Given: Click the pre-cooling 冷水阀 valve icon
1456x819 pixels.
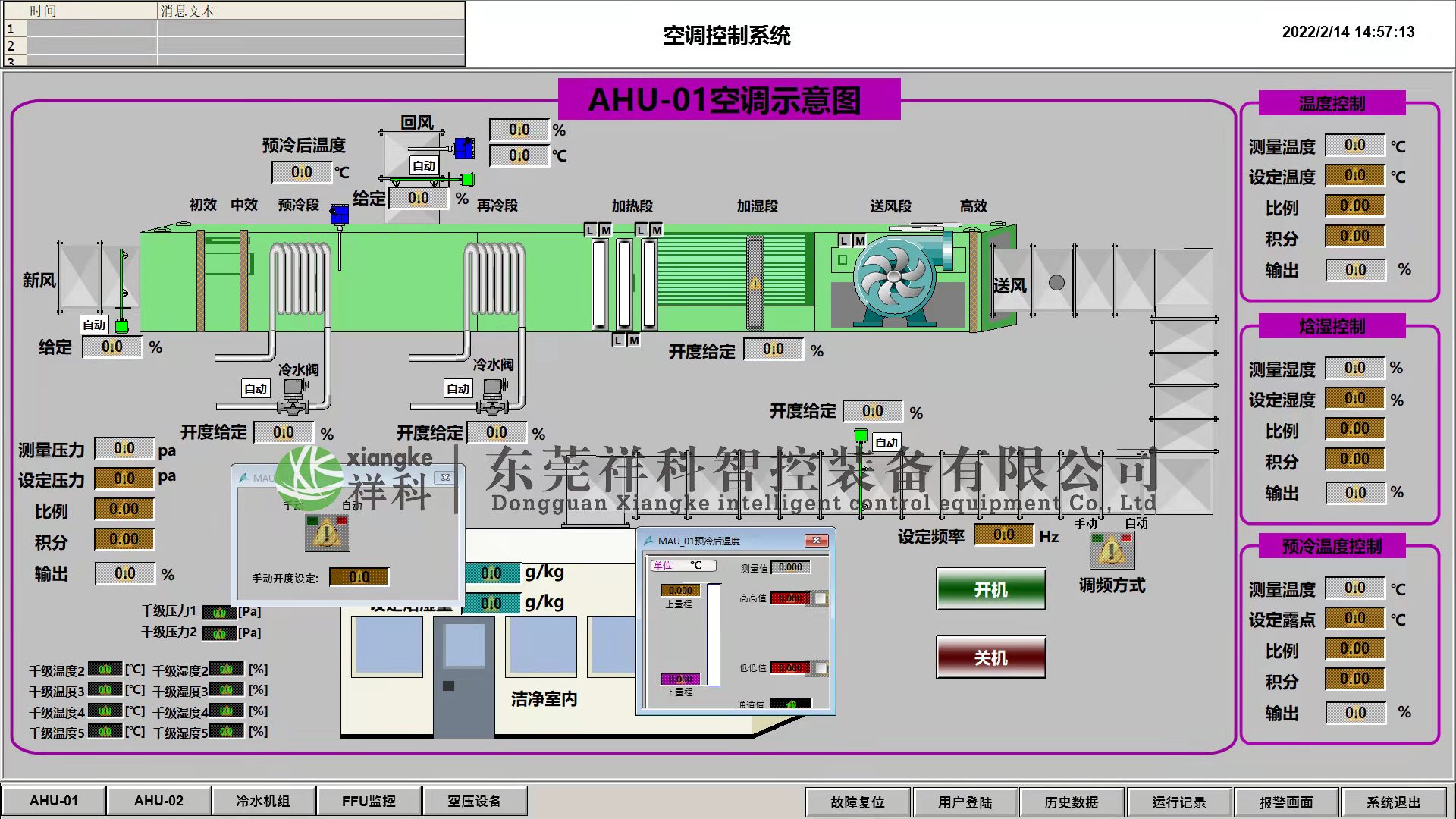Looking at the screenshot, I should [294, 397].
